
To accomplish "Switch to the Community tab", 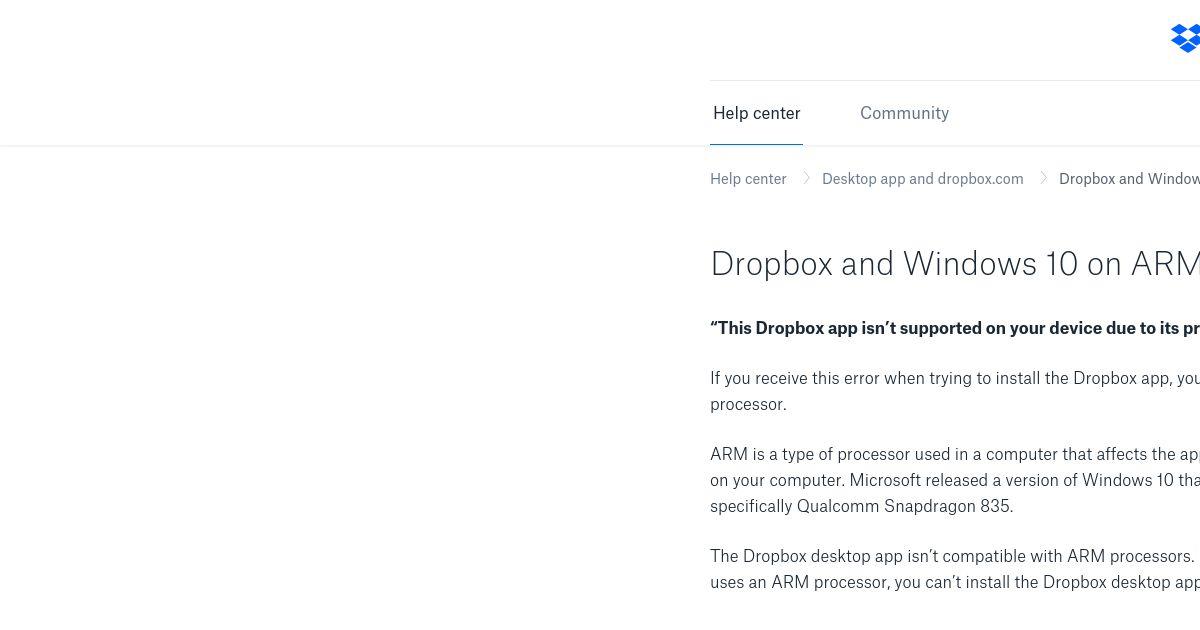I will 904,113.
